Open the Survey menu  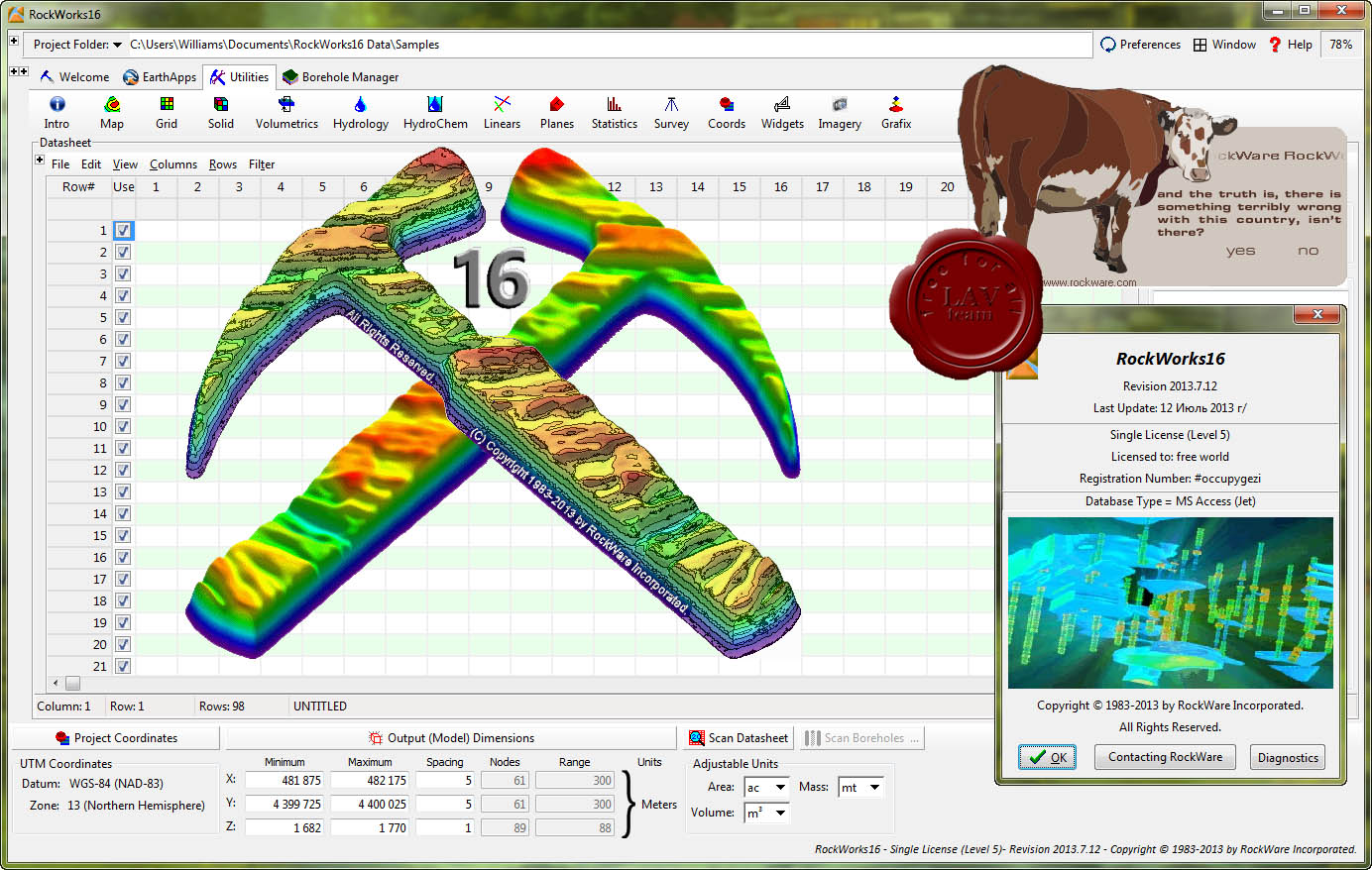[x=671, y=112]
